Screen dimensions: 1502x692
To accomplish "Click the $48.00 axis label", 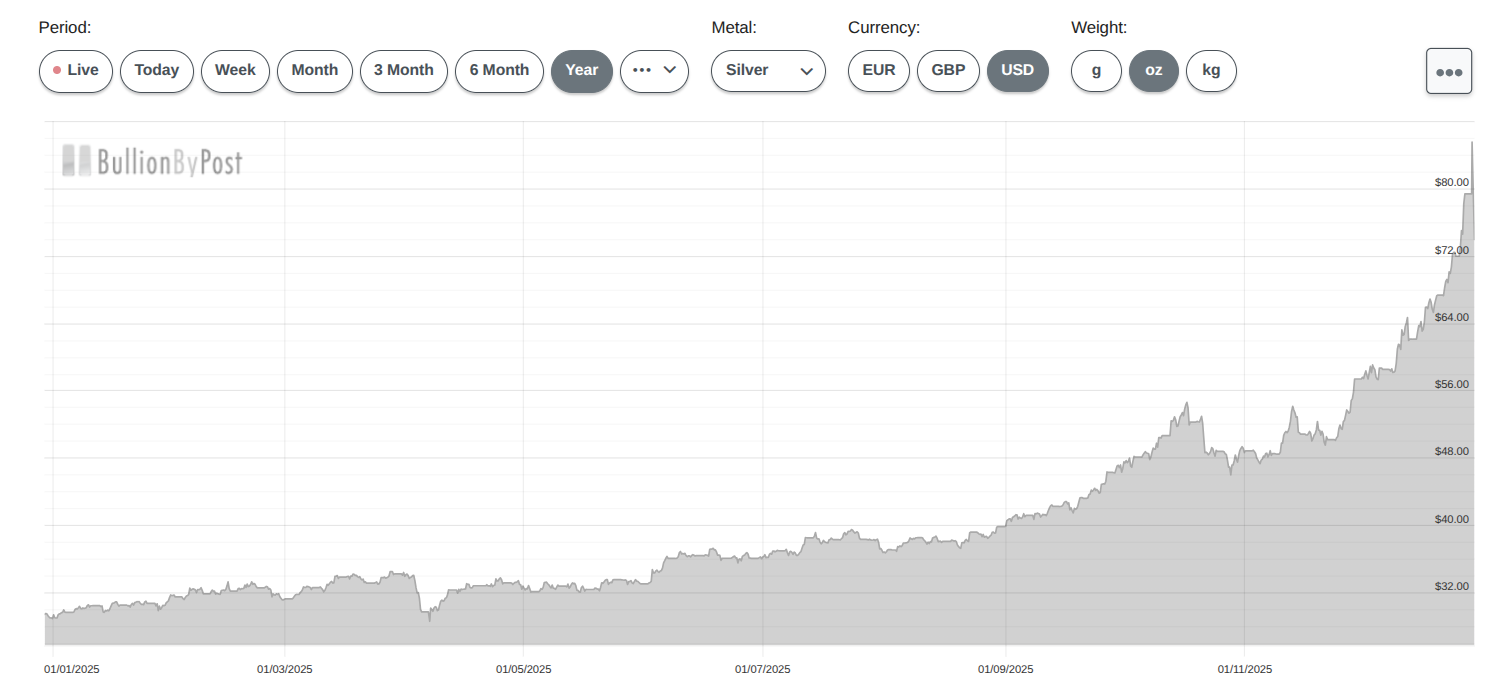I will click(x=1452, y=451).
